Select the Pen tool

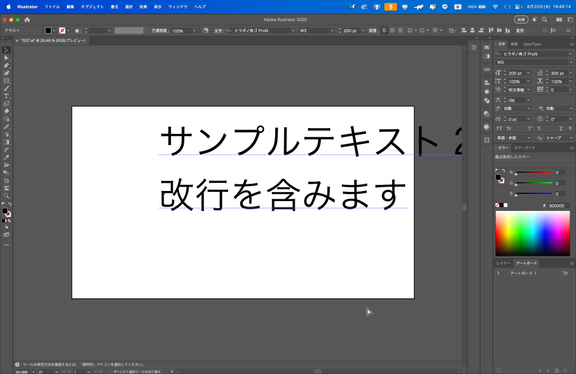click(x=6, y=65)
